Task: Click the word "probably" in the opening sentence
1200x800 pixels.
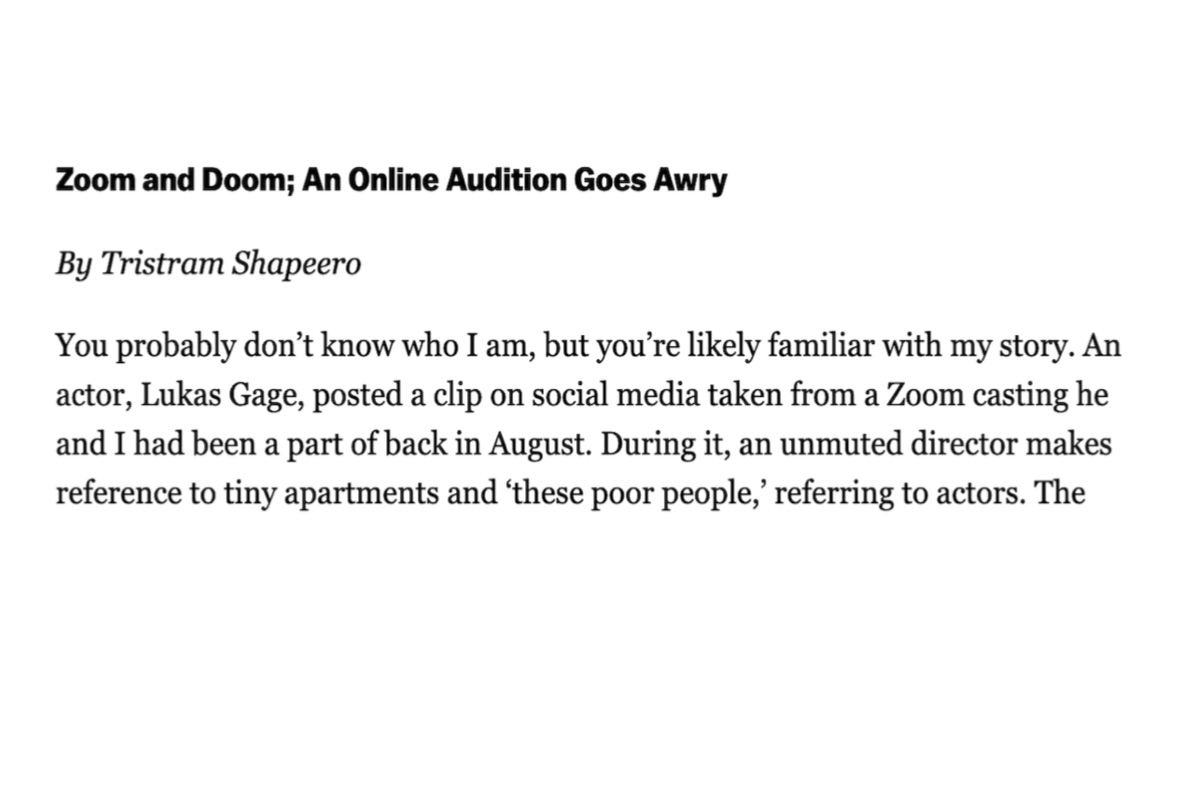Action: click(x=162, y=347)
